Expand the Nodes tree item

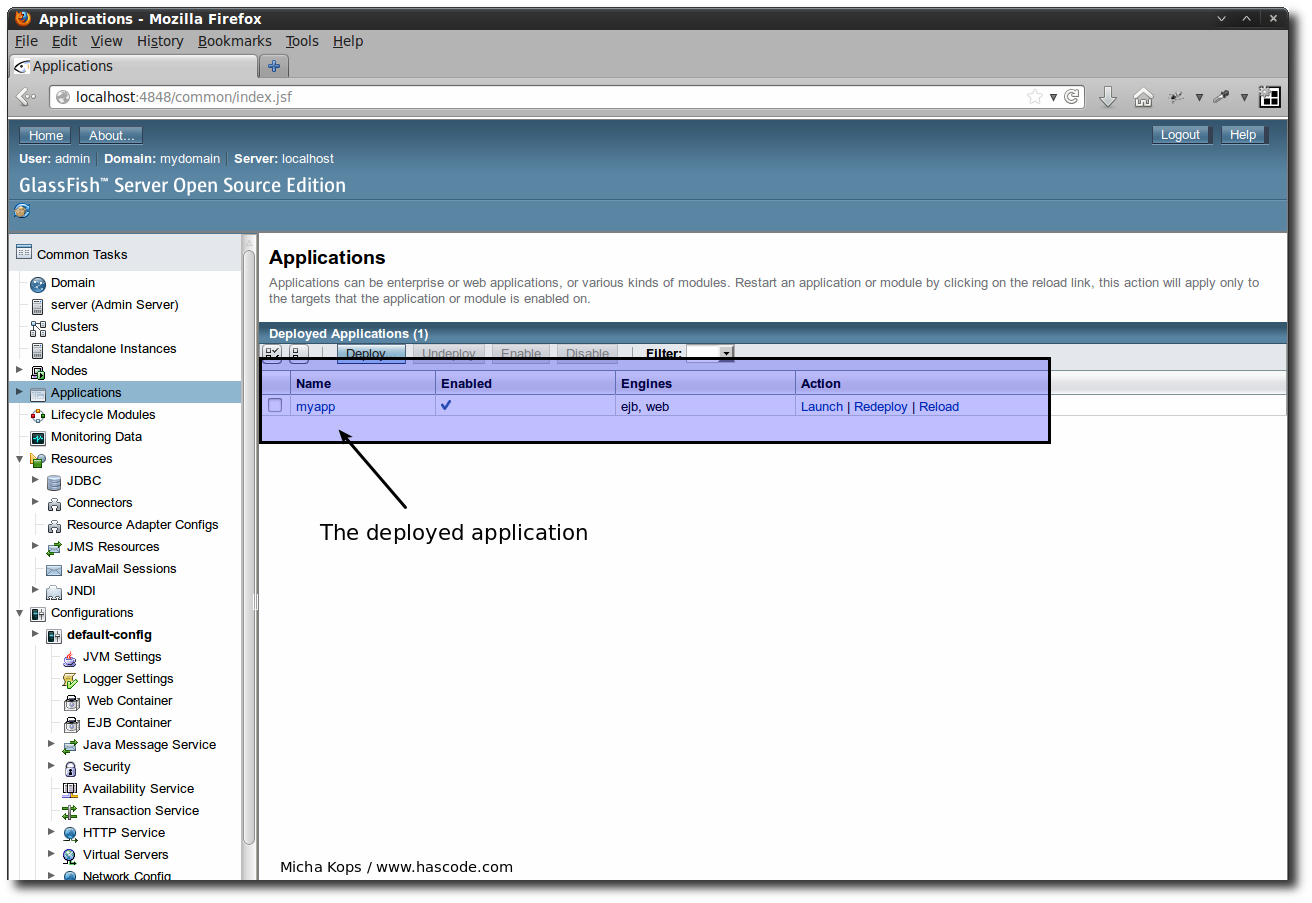point(17,370)
